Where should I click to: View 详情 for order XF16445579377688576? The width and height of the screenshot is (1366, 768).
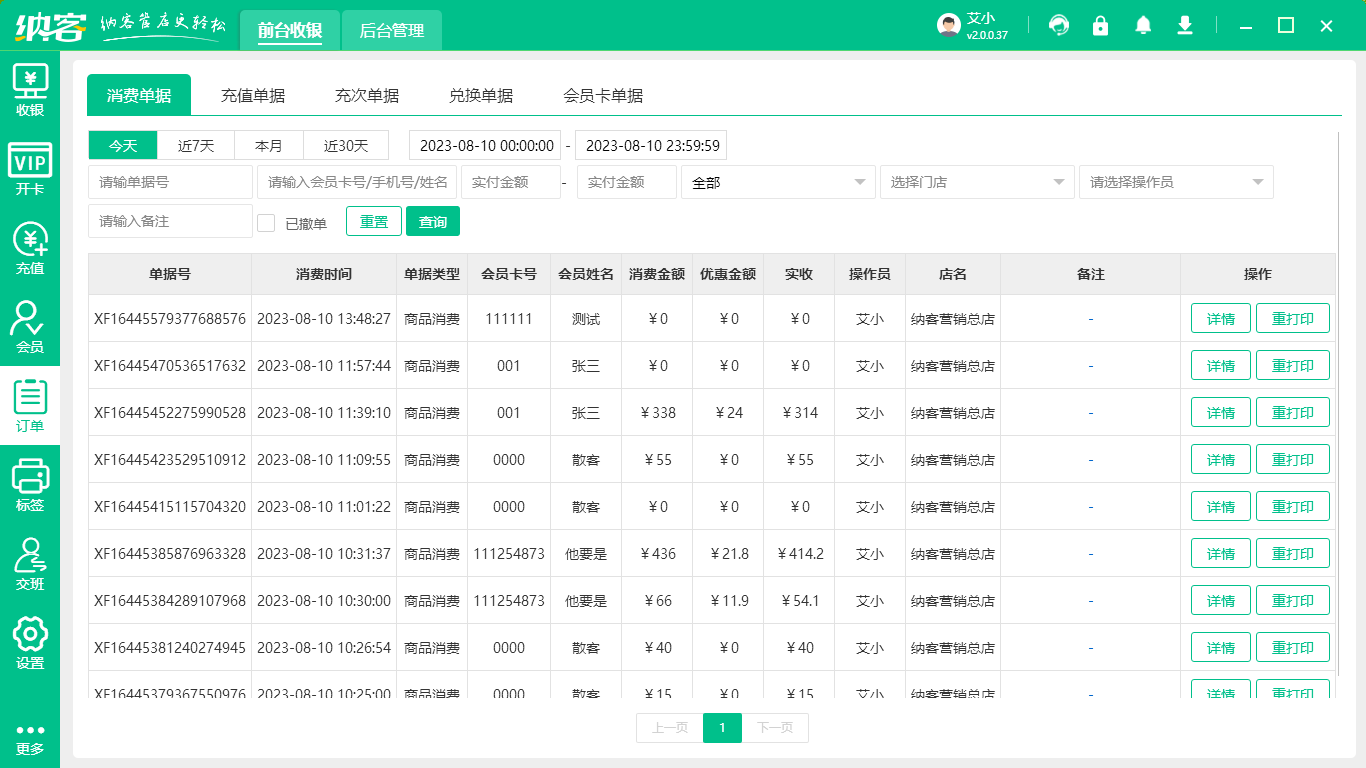[1220, 317]
